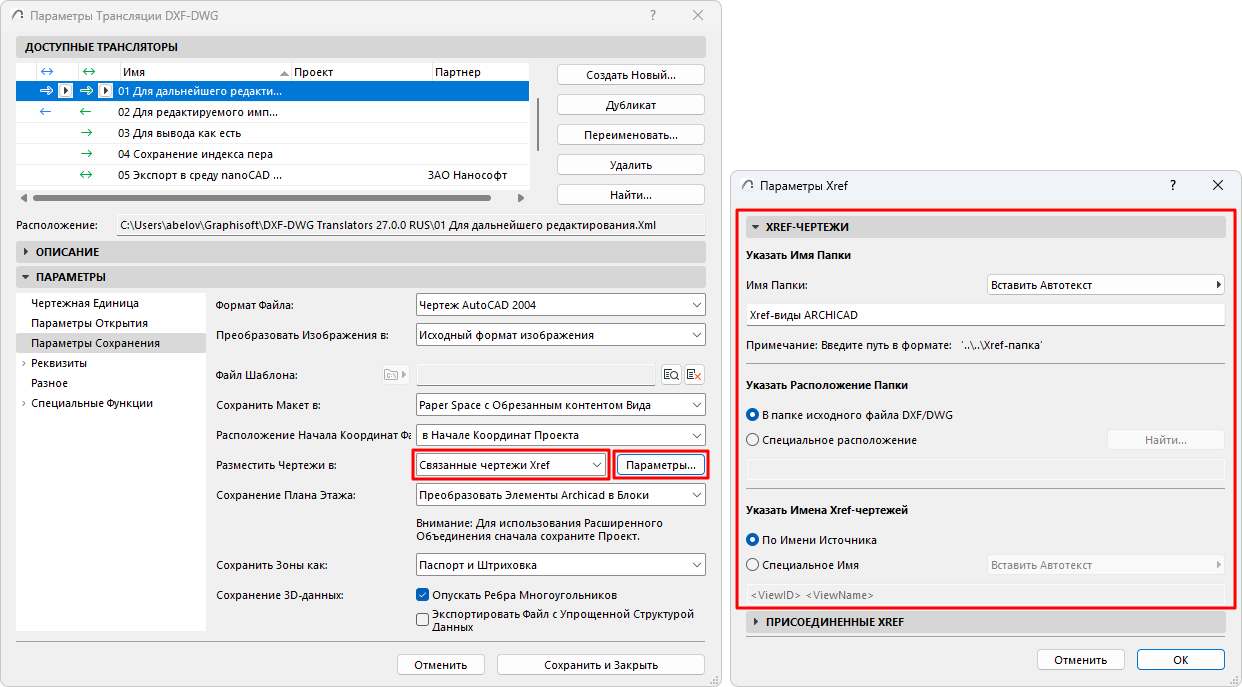Expand the Реквизиты tree chevron
1242x687 pixels.
coord(23,363)
